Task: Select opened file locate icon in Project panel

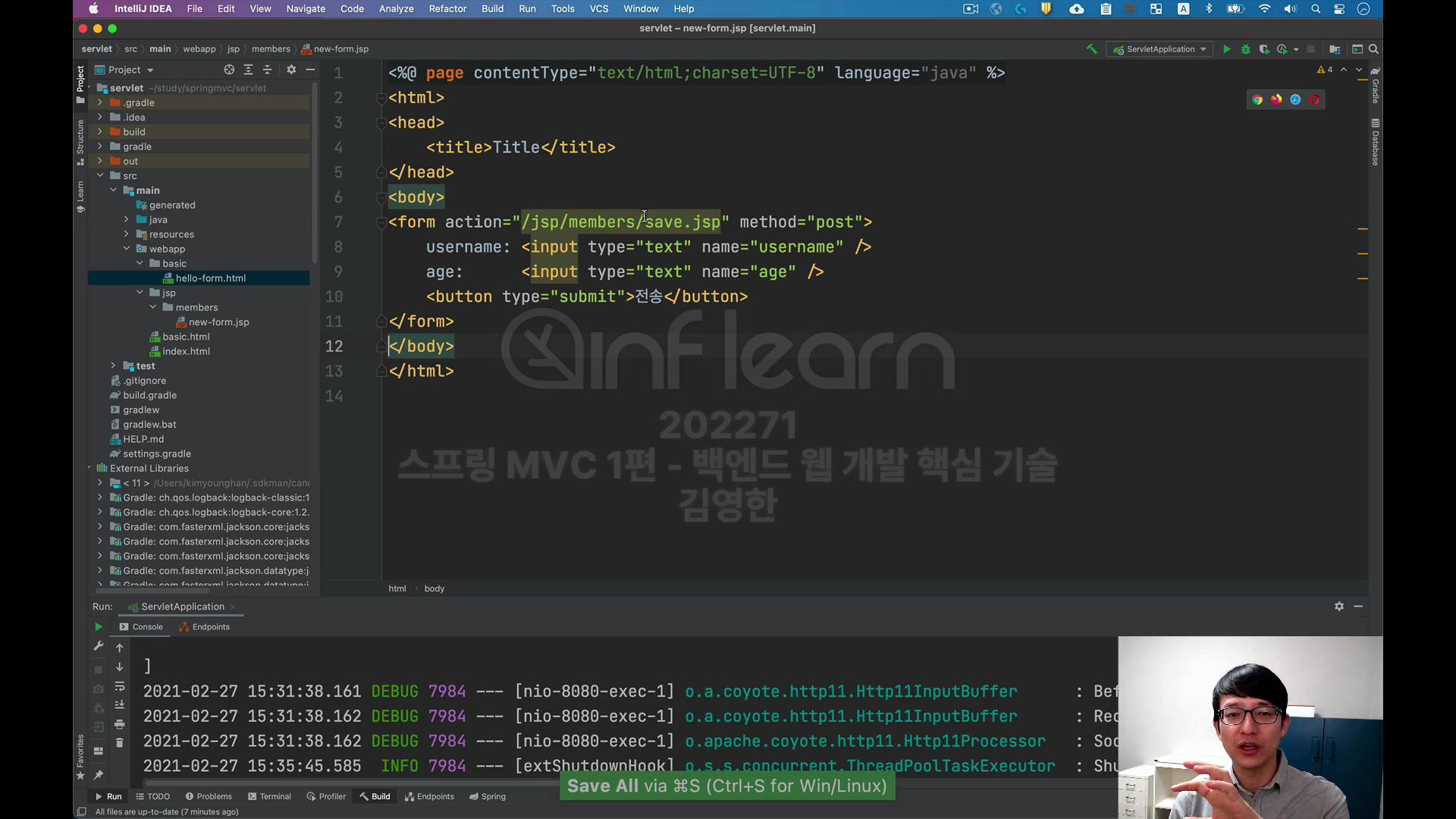Action: coord(229,70)
